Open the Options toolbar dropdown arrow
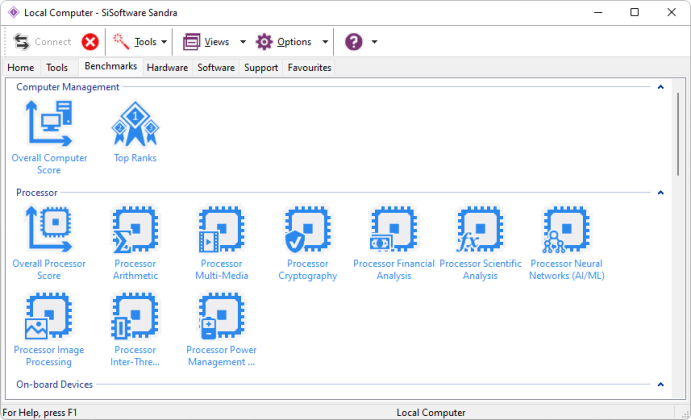691x420 pixels. [325, 42]
